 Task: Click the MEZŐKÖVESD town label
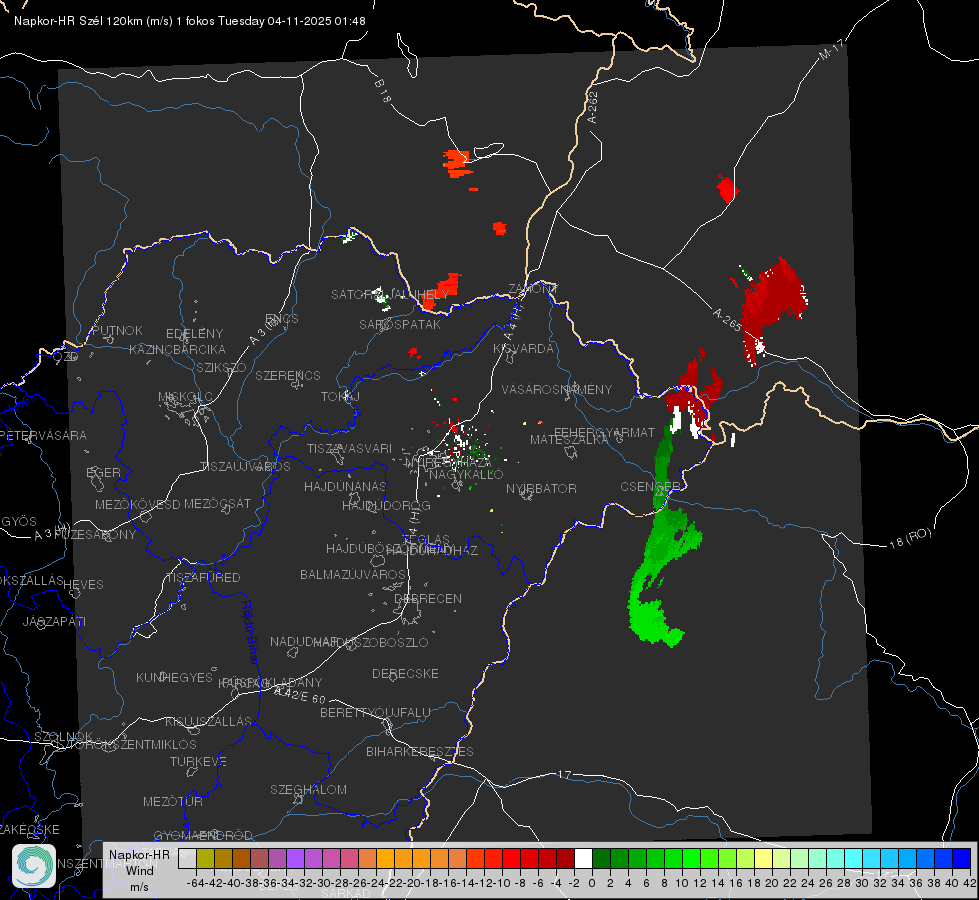pos(138,504)
